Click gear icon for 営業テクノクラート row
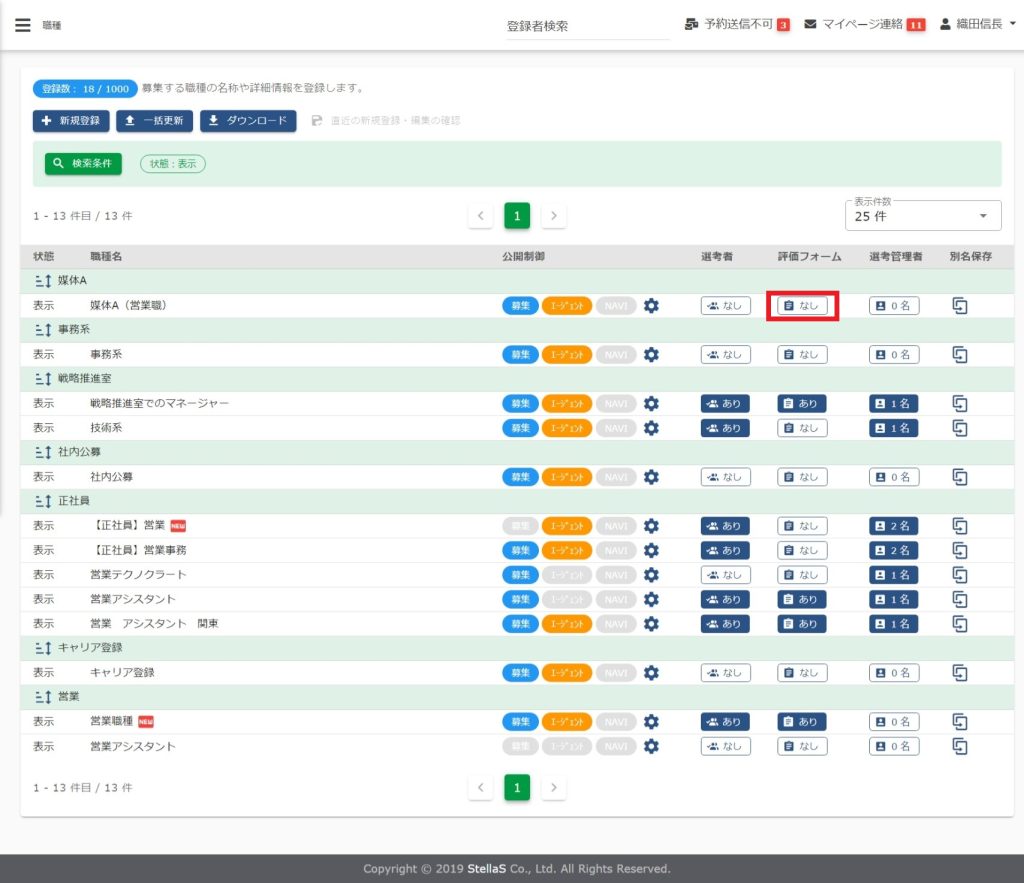Screen dimensions: 1024x883 [651, 575]
